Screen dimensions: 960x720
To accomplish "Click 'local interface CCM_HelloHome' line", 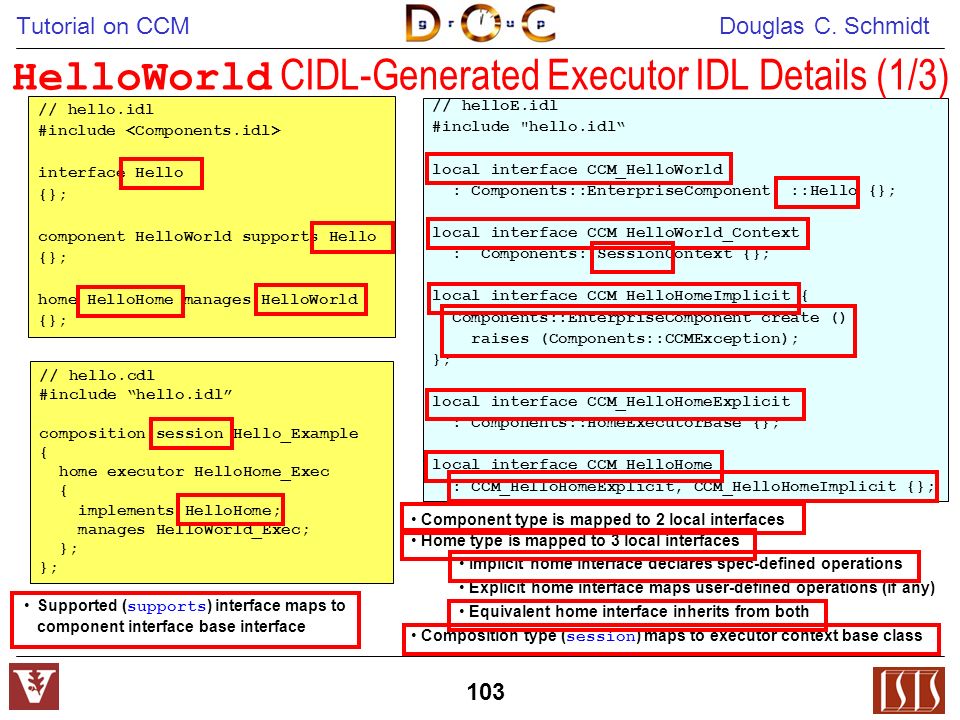I will [574, 465].
